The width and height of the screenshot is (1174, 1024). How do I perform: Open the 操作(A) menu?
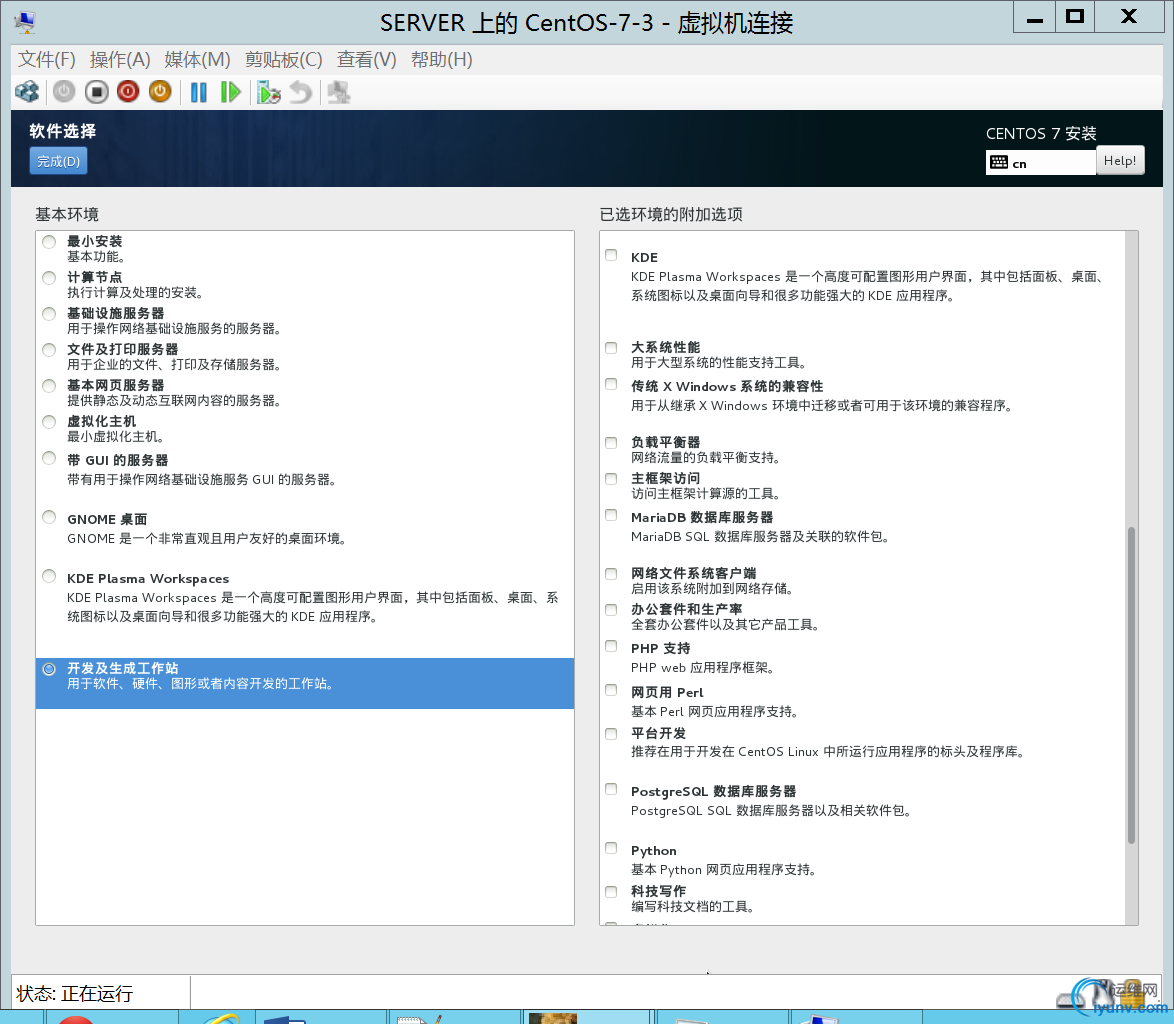[x=120, y=59]
